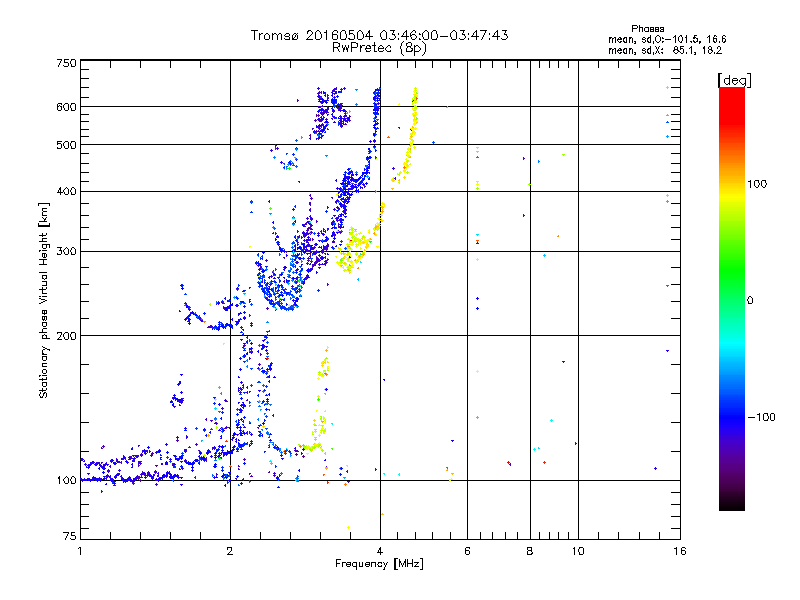Click the plot title 'Tromsø 20160504 03:46:00-03:47:43'
This screenshot has height=600, width=800.
tap(379, 35)
